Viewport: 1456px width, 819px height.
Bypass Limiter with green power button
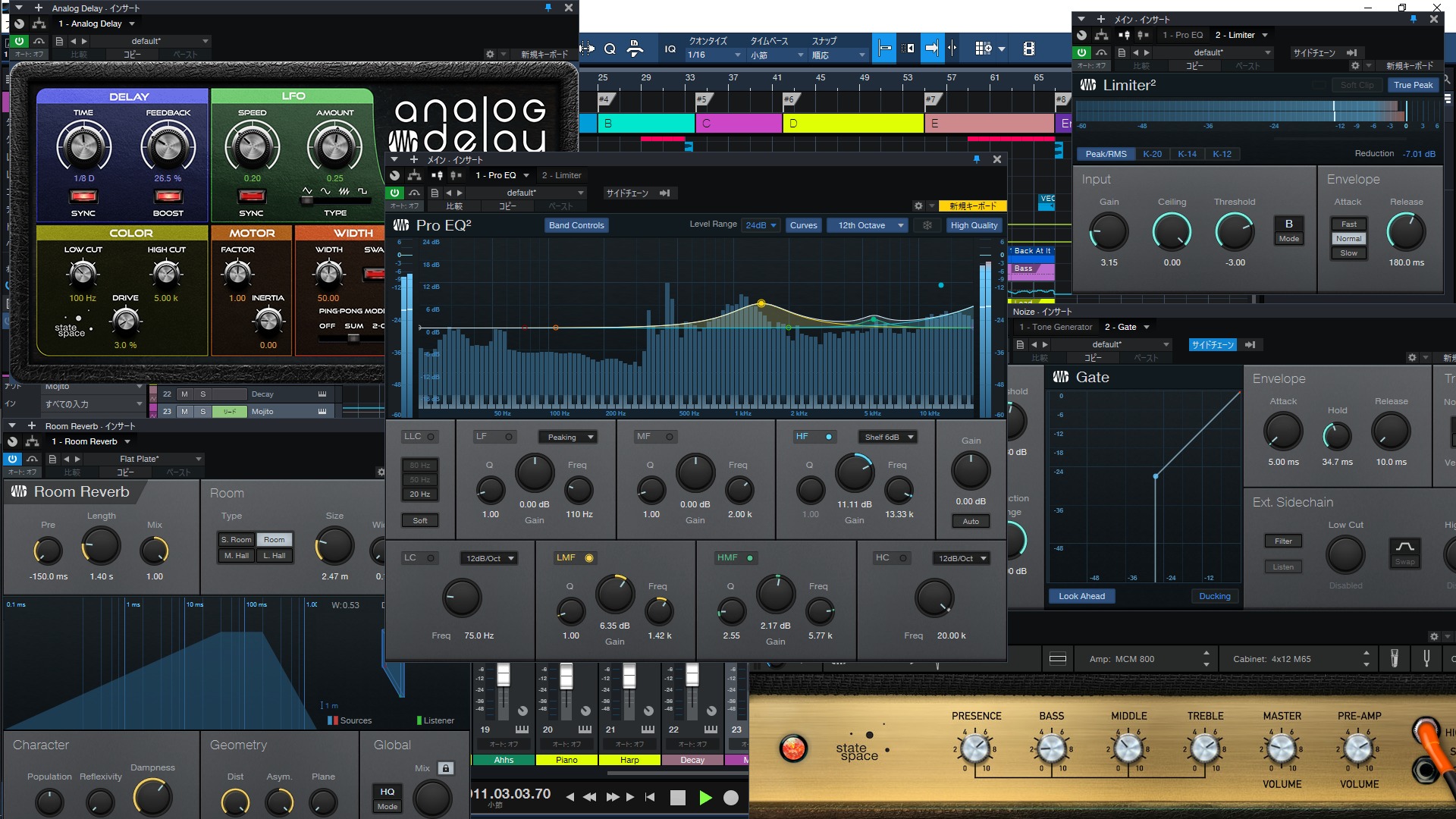tap(1081, 52)
